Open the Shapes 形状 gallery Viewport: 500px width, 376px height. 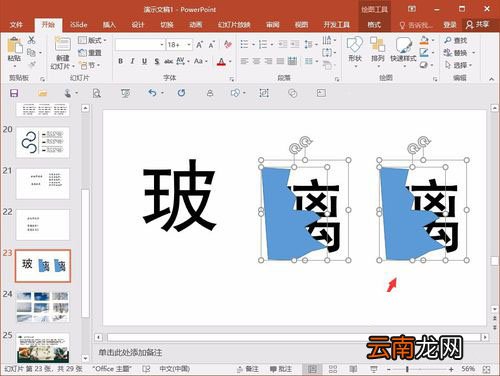point(355,51)
